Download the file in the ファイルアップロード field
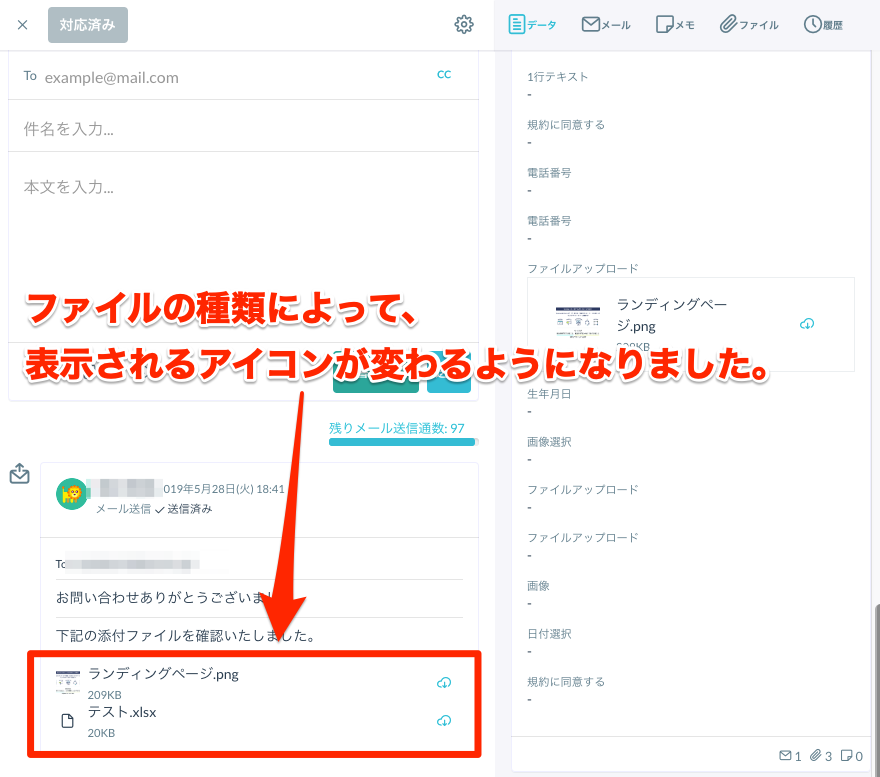This screenshot has width=880, height=777. 807,324
